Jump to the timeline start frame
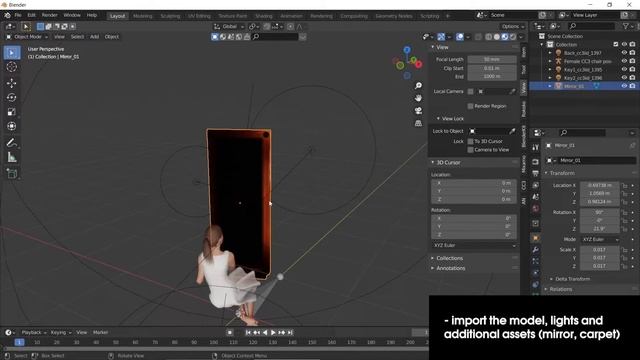 (248, 333)
